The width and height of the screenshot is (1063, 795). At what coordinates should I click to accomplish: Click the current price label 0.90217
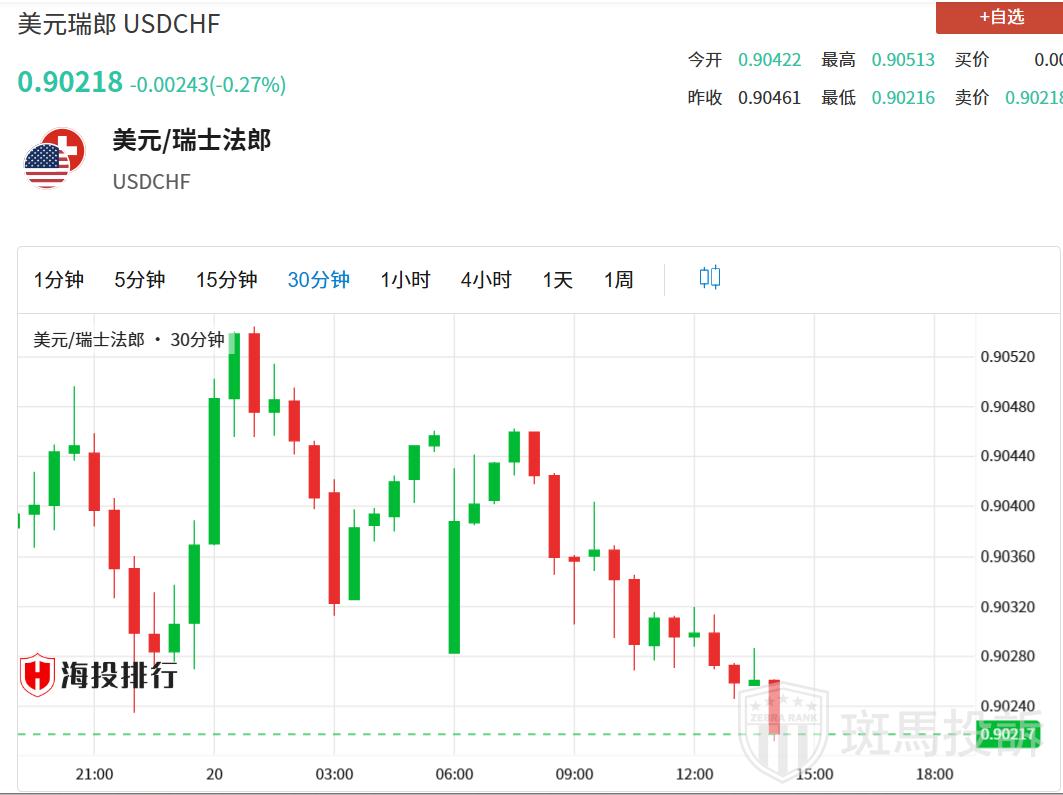[1007, 735]
